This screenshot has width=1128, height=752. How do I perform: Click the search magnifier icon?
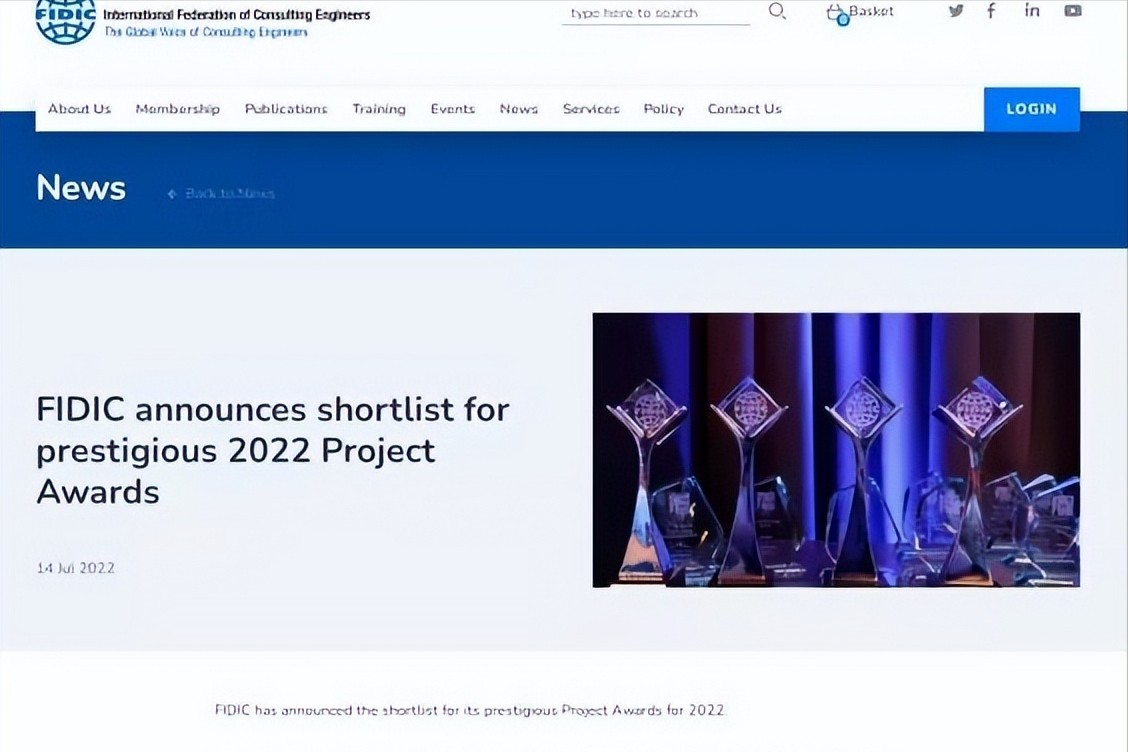point(777,12)
